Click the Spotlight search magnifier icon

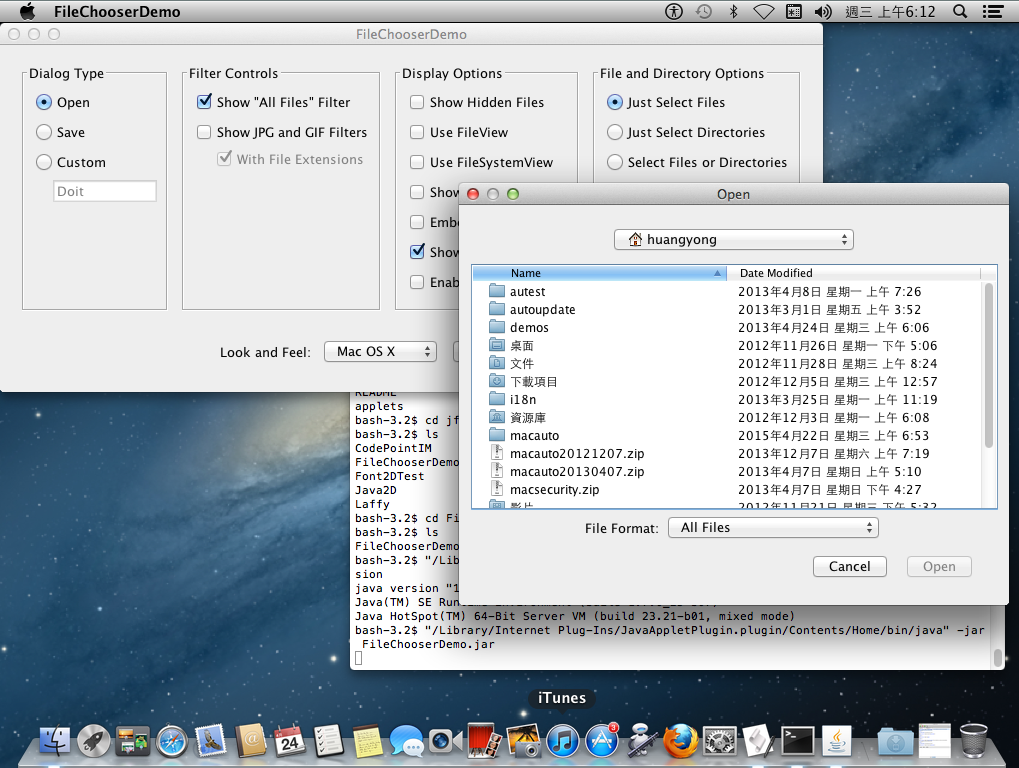coord(960,12)
